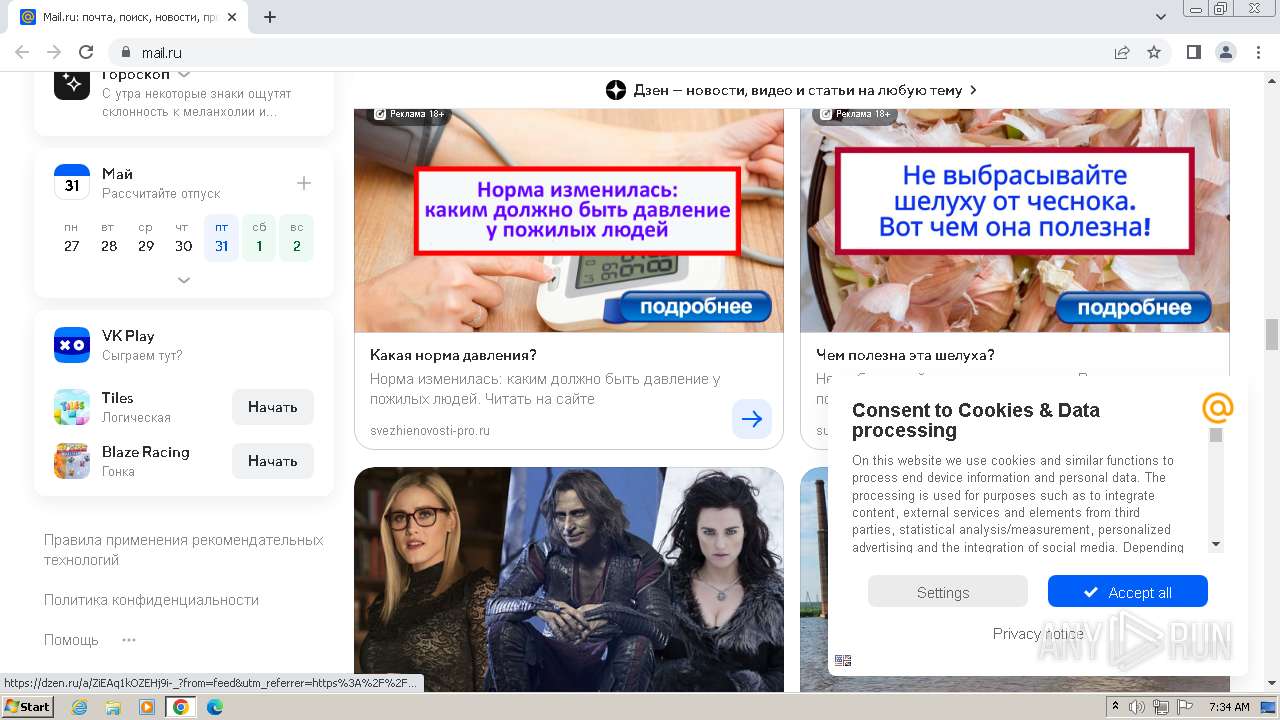Show the taskbar clock 7:34 AM
Image resolution: width=1280 pixels, height=720 pixels.
pyautogui.click(x=1229, y=707)
